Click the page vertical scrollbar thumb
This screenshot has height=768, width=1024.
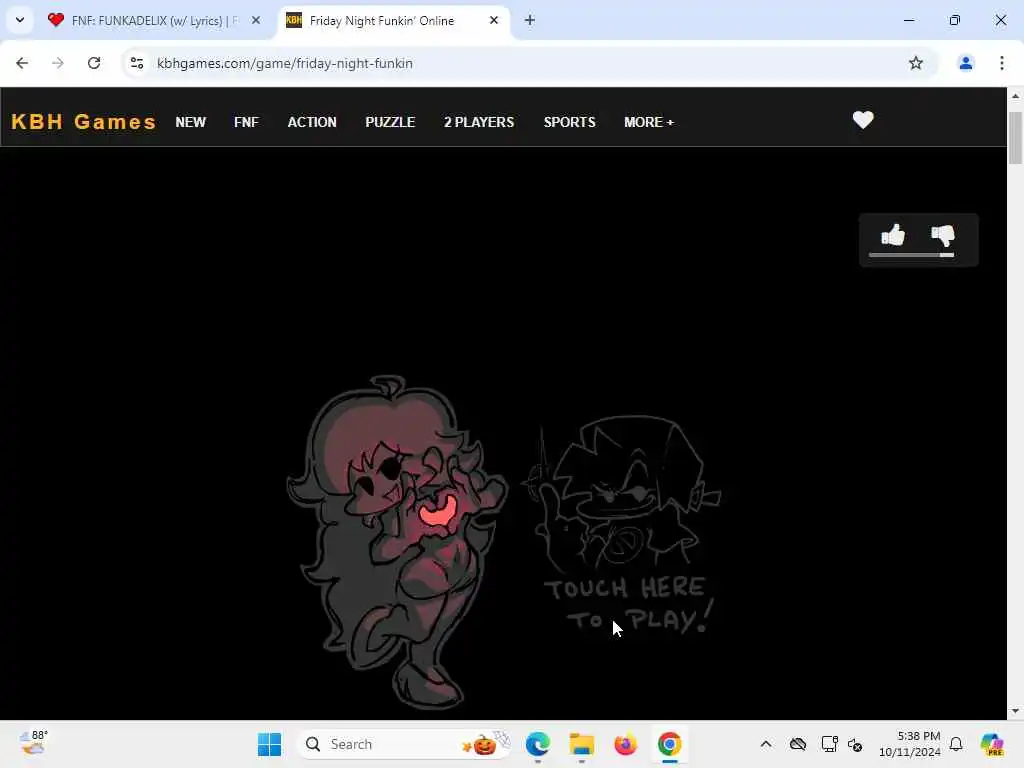coord(1015,138)
